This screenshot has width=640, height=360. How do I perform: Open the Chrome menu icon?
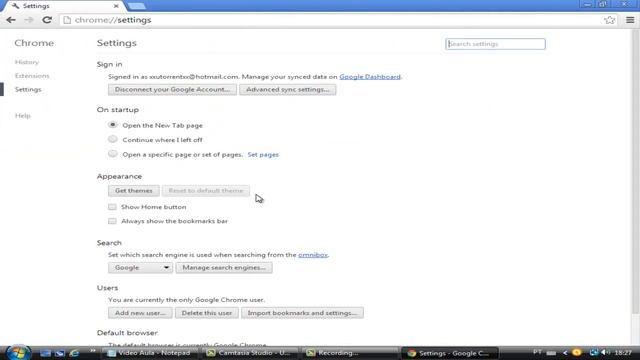coord(630,20)
